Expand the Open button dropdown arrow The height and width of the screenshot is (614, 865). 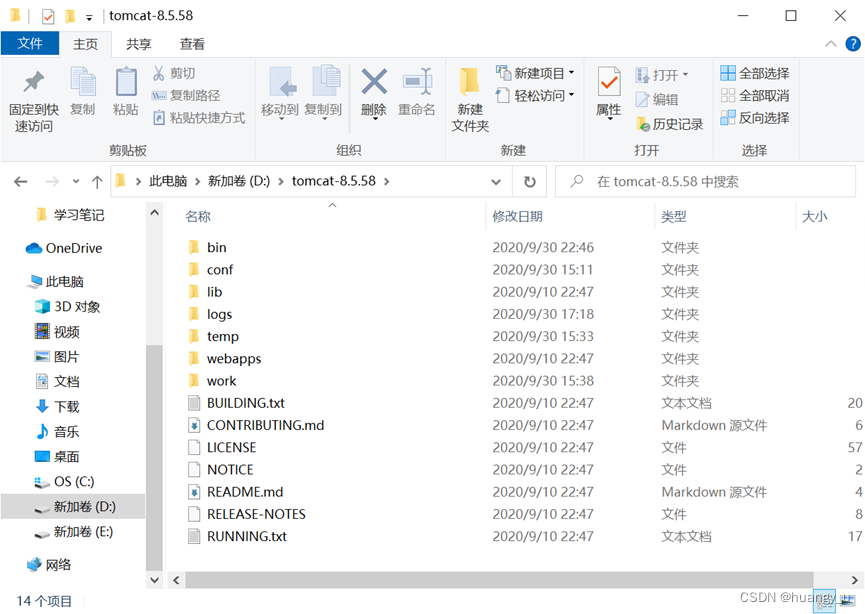(x=685, y=74)
